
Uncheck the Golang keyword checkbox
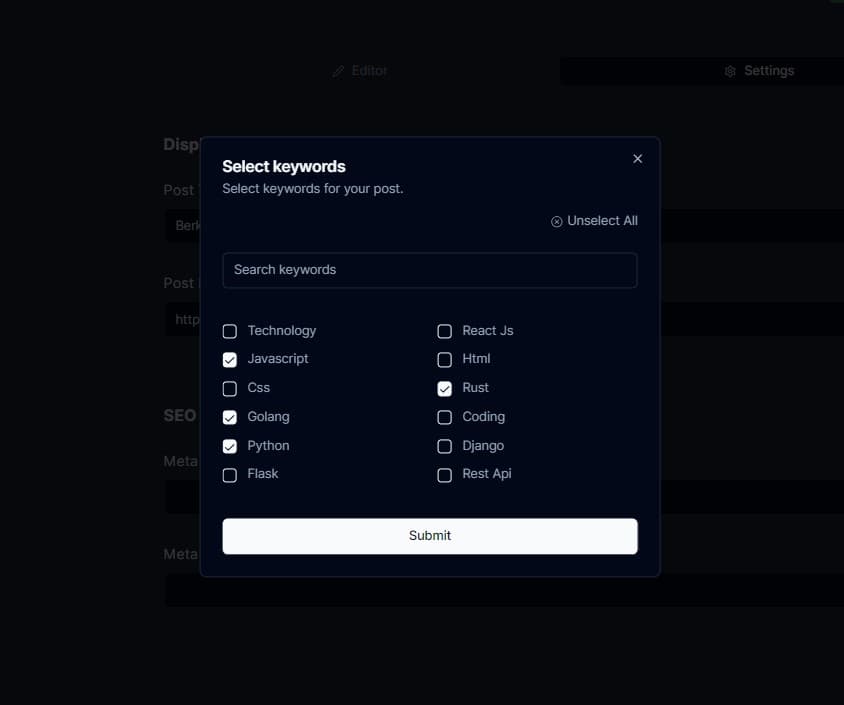pos(230,418)
